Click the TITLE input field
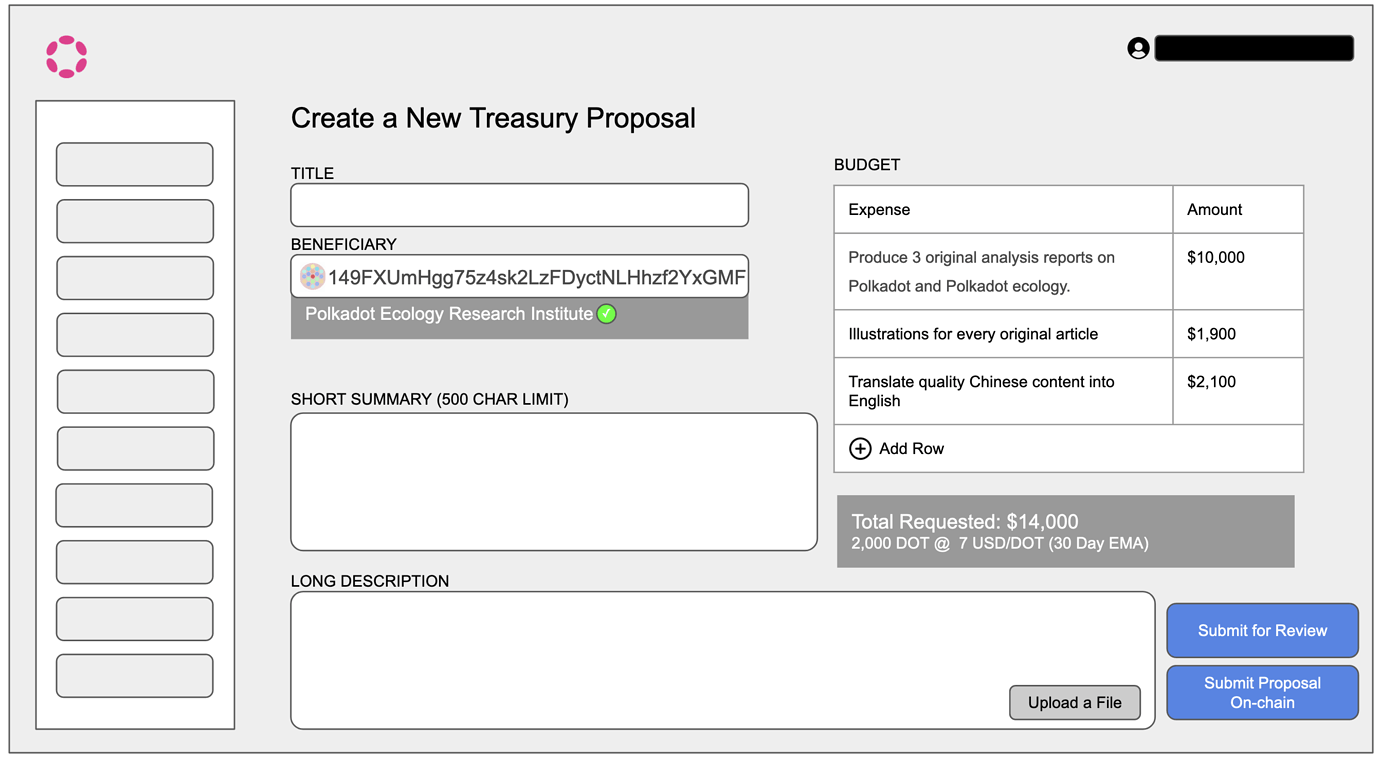 [519, 204]
